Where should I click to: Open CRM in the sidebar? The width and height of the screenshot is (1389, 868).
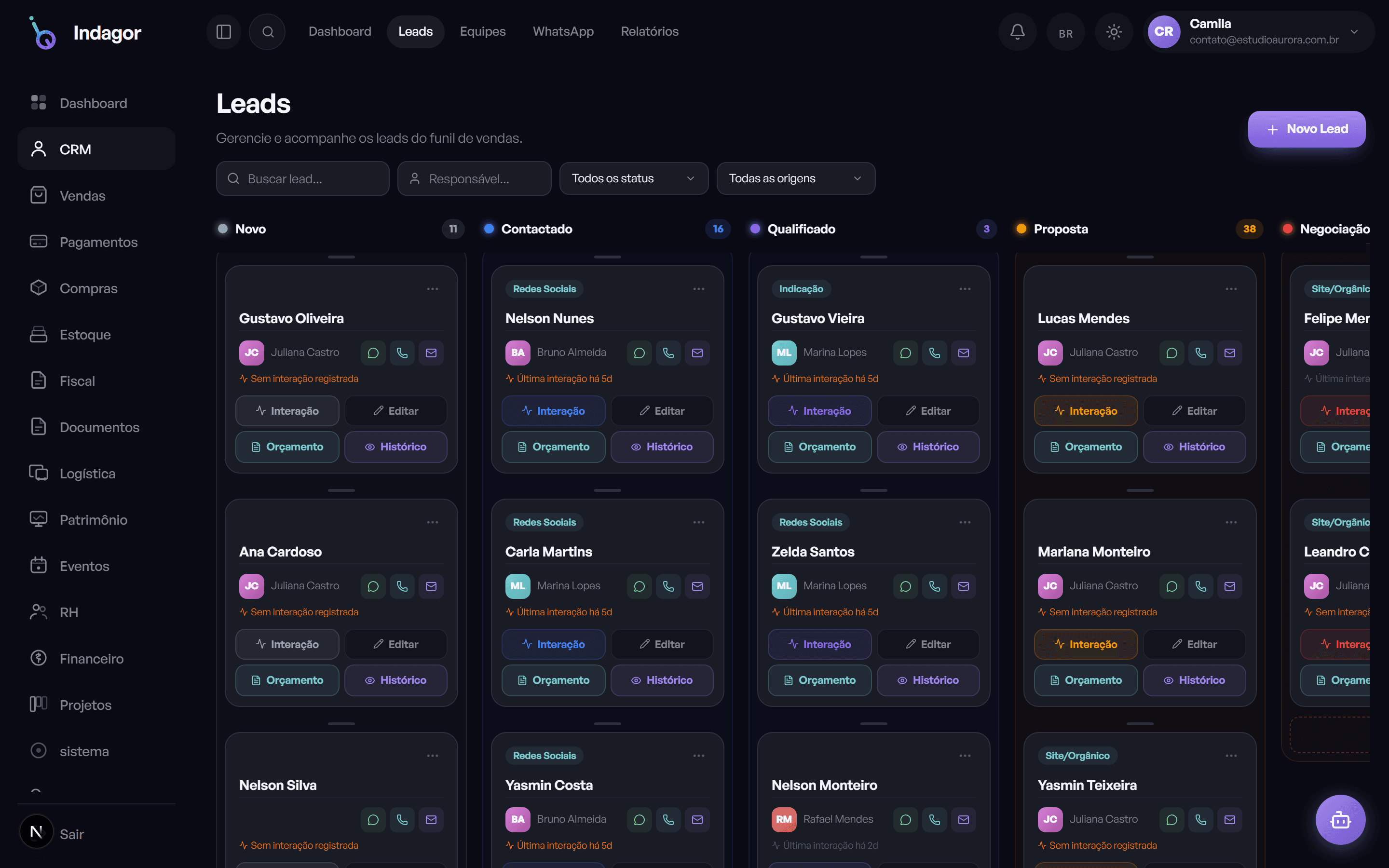[96, 149]
